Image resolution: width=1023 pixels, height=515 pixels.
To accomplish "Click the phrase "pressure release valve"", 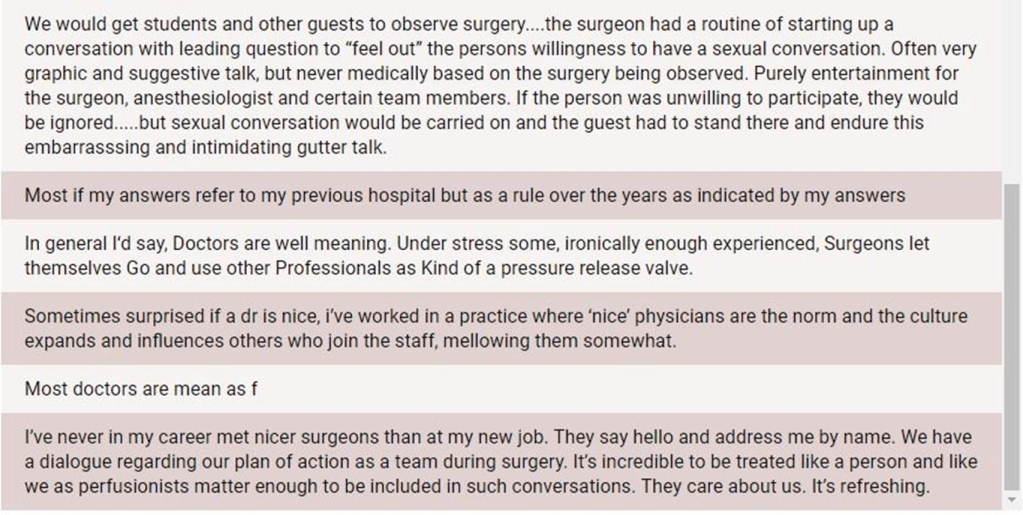I will (x=600, y=269).
